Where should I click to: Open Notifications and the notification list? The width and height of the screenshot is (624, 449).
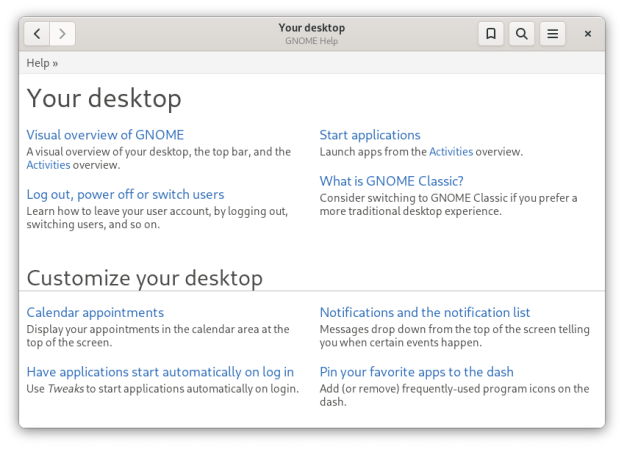pyautogui.click(x=425, y=313)
